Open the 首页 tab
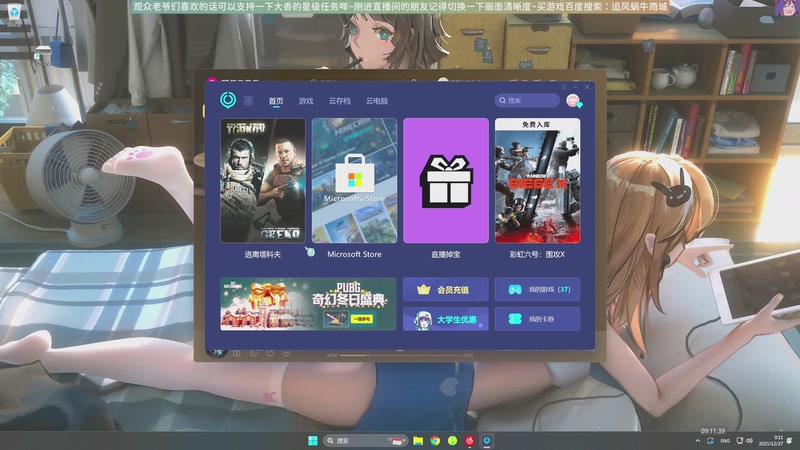The image size is (800, 450). [276, 101]
